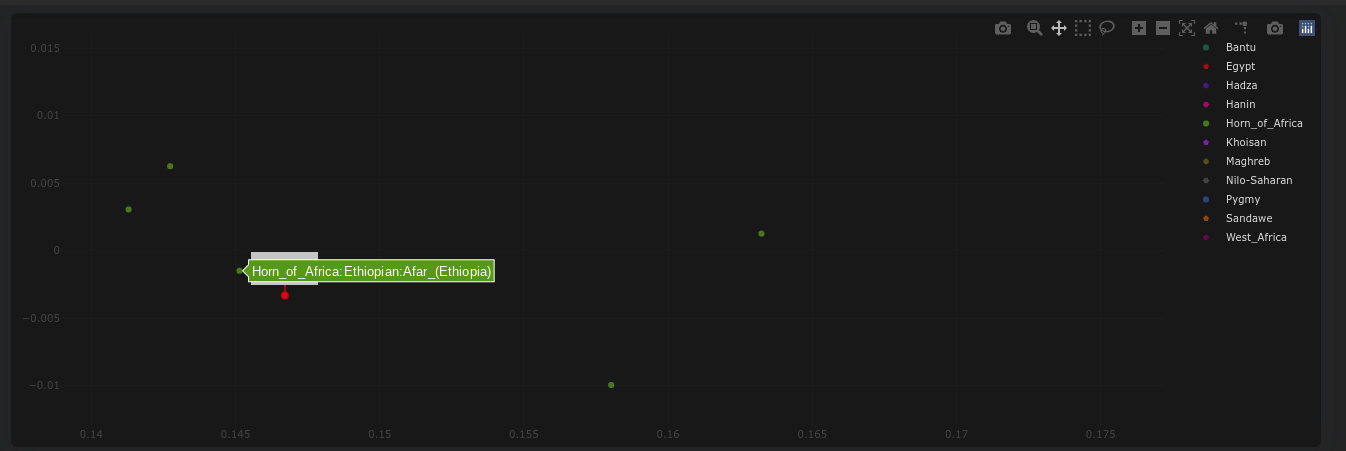Click green point near x 0.163
This screenshot has height=451, width=1346.
[x=761, y=234]
